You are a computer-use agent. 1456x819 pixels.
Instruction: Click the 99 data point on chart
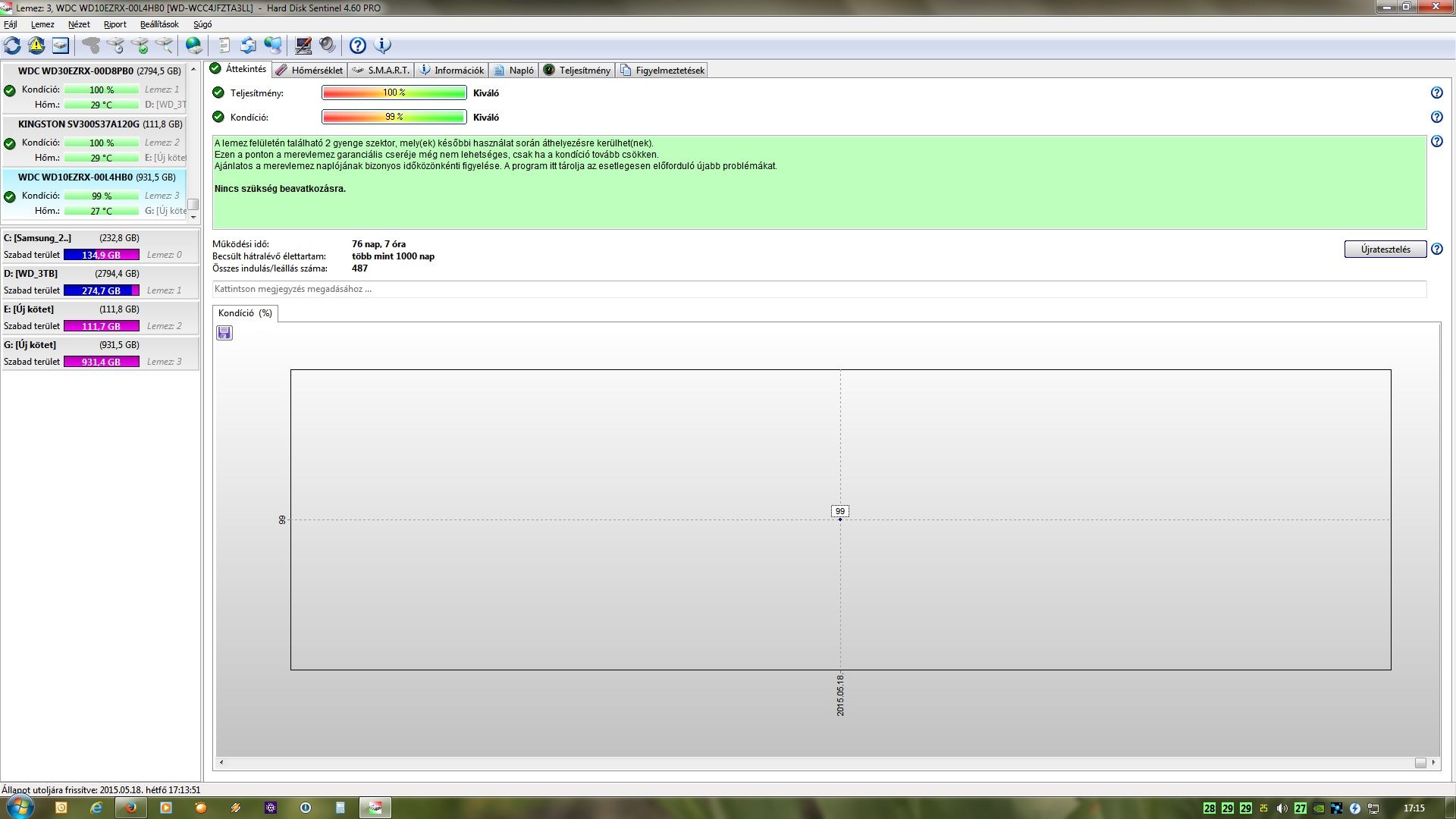pyautogui.click(x=839, y=519)
